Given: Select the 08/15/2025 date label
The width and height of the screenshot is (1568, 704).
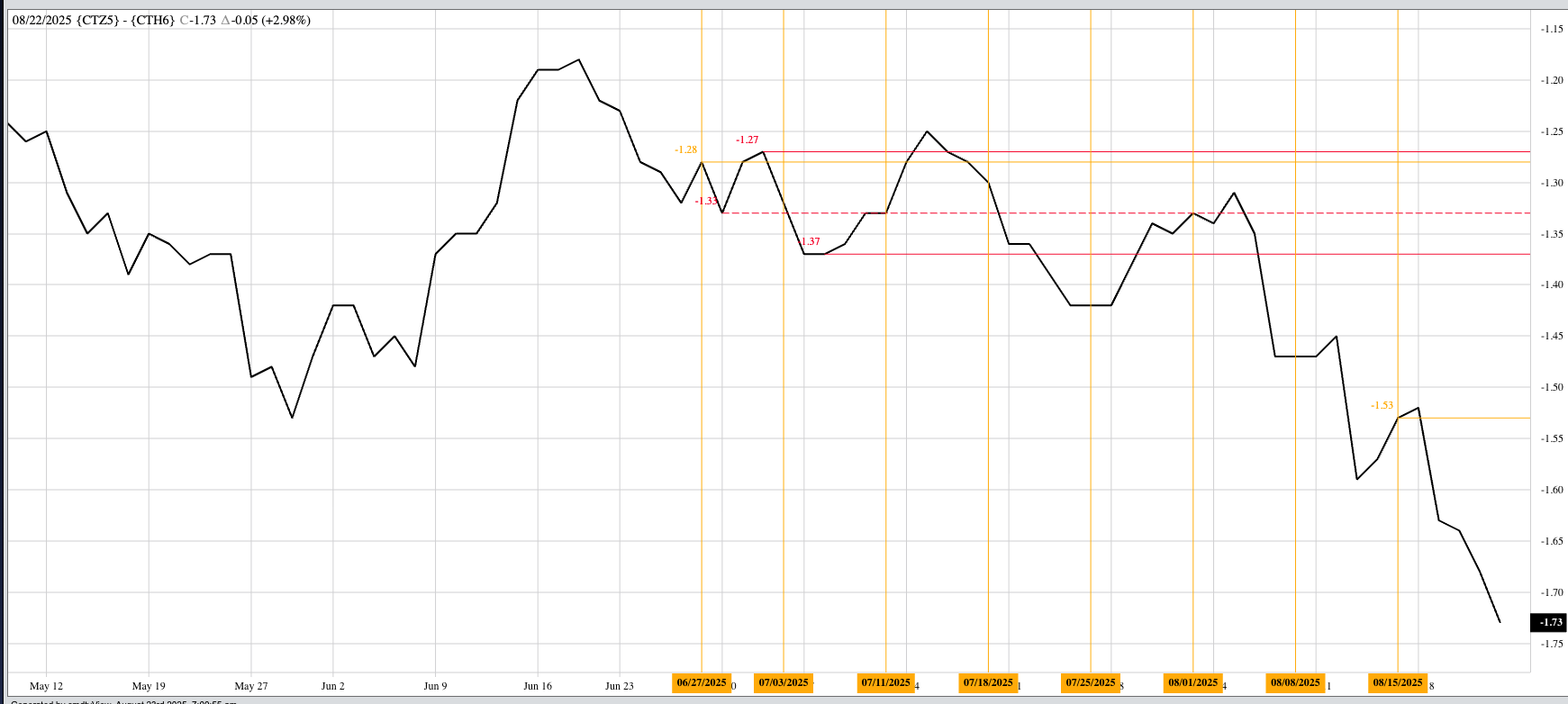Looking at the screenshot, I should (x=1397, y=682).
